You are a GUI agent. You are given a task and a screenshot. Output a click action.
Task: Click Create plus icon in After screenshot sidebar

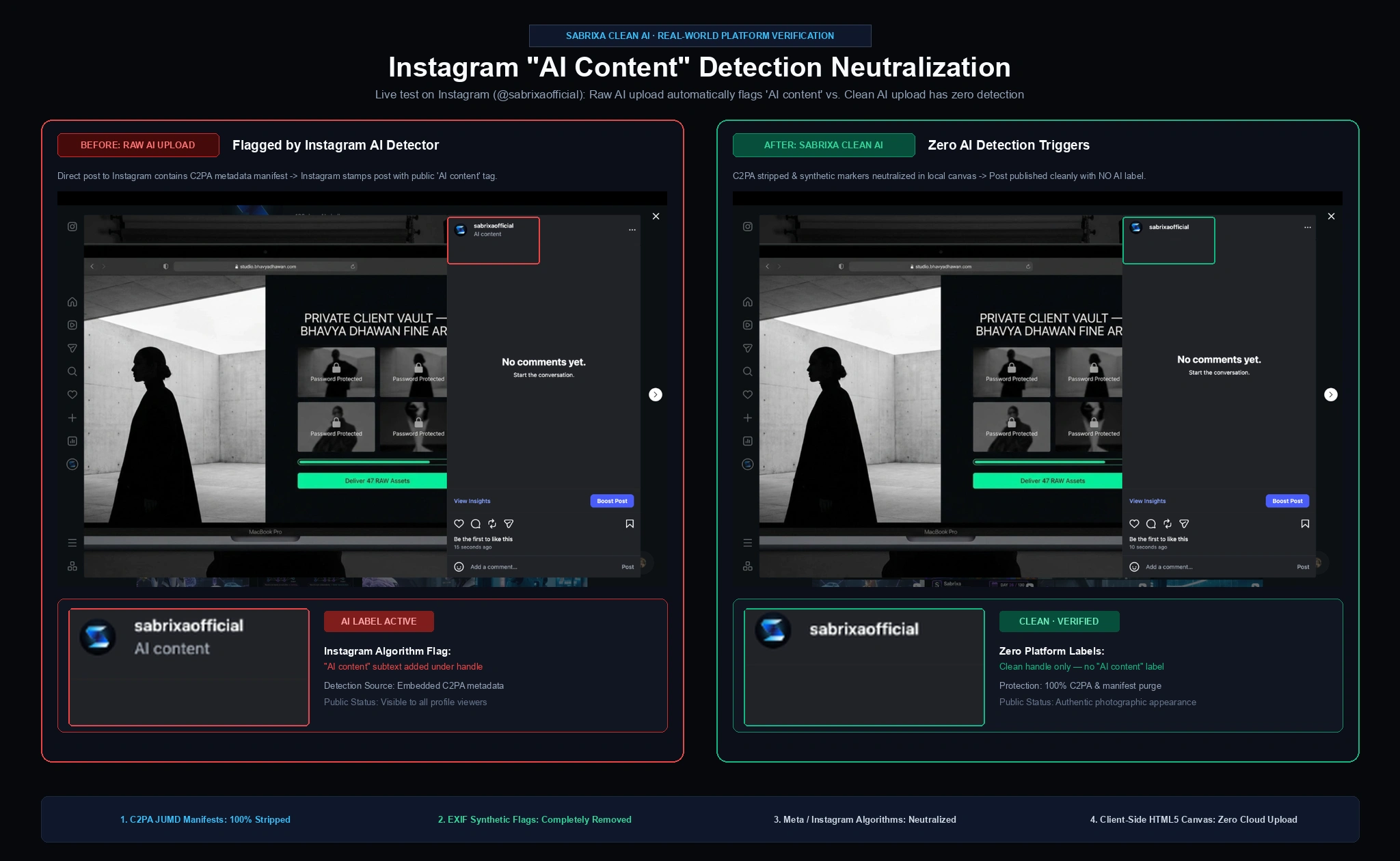click(748, 418)
